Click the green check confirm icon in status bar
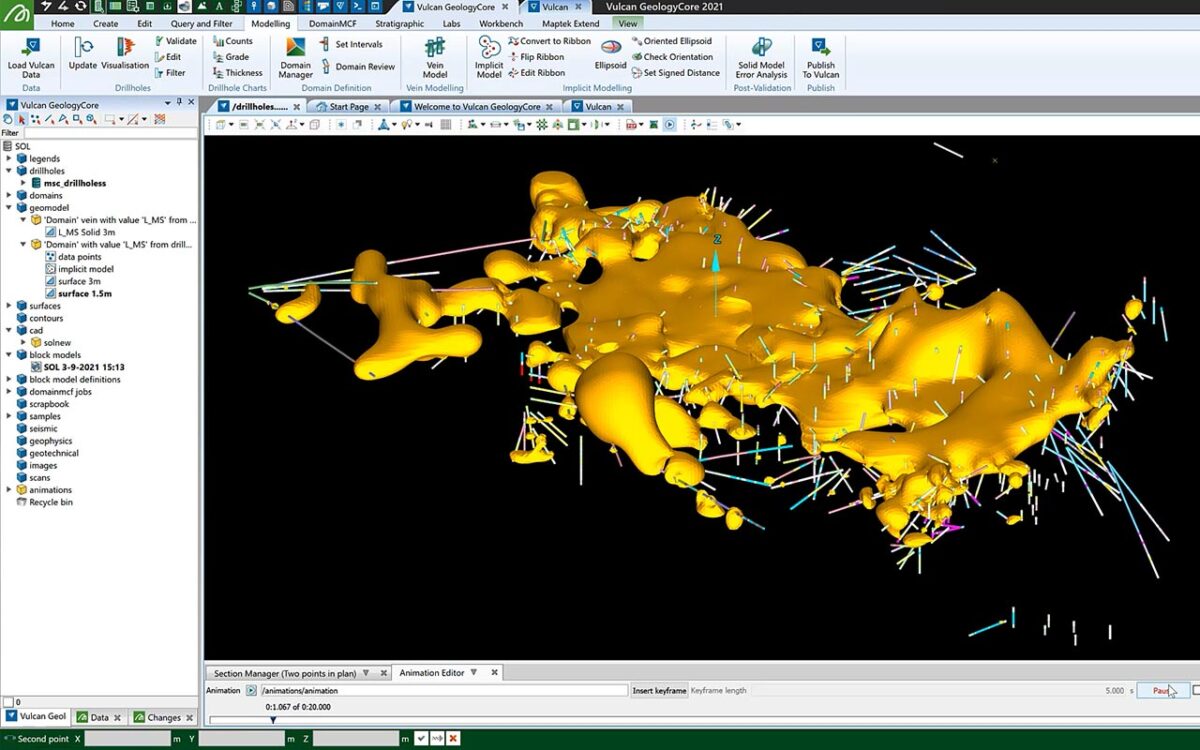The height and width of the screenshot is (750, 1200). 423,738
